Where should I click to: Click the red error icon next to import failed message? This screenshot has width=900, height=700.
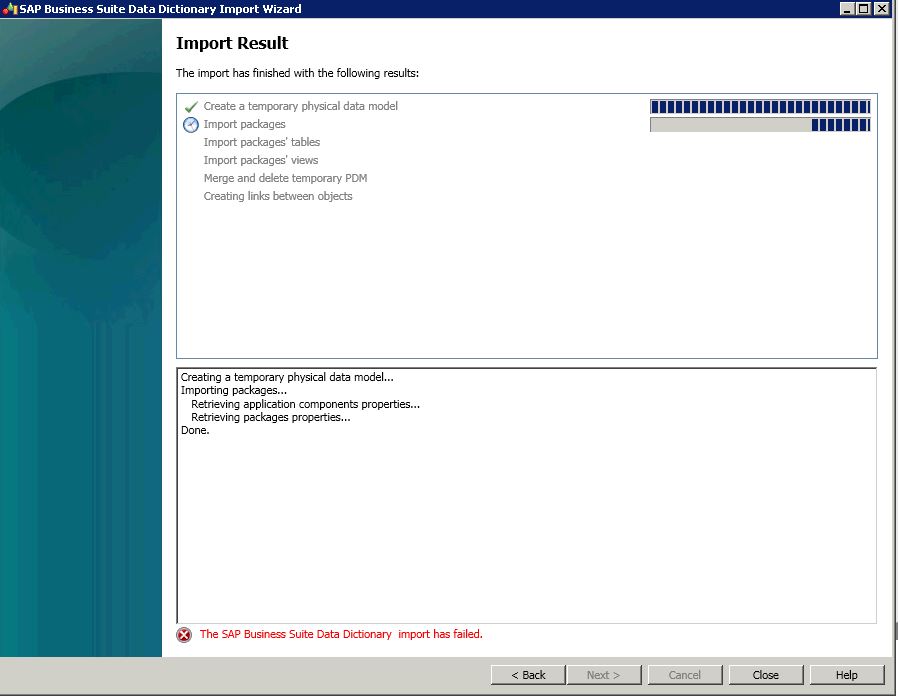pyautogui.click(x=184, y=635)
